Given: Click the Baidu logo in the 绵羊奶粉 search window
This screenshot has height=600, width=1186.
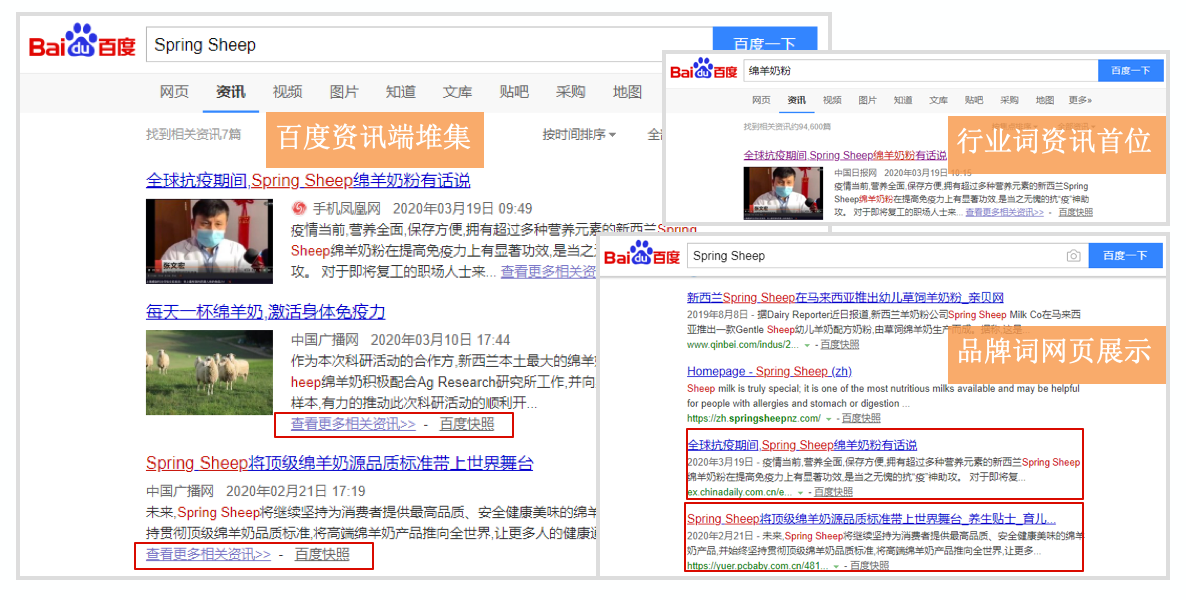Looking at the screenshot, I should point(703,69).
